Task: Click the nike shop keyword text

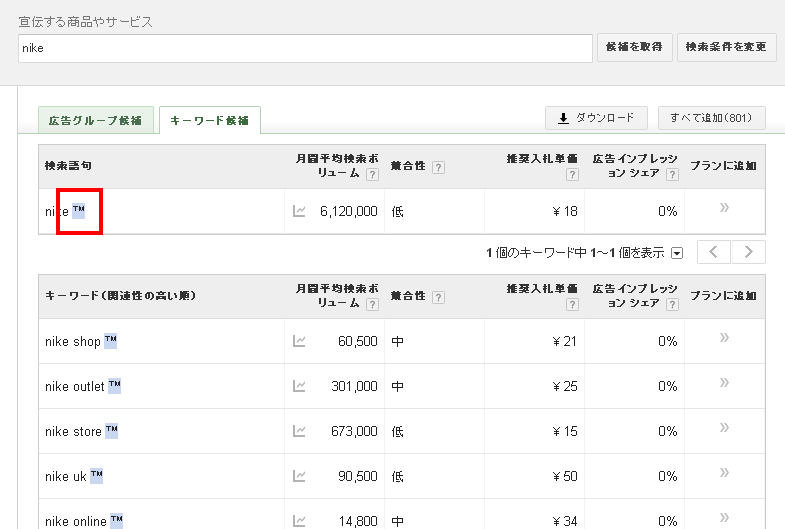Action: 73,342
